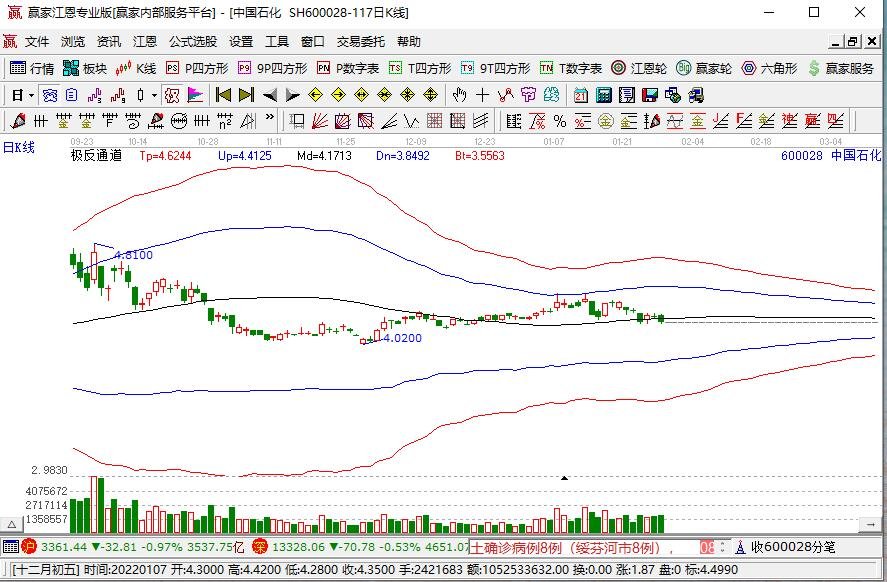Open the P数字表 tool

(348, 68)
